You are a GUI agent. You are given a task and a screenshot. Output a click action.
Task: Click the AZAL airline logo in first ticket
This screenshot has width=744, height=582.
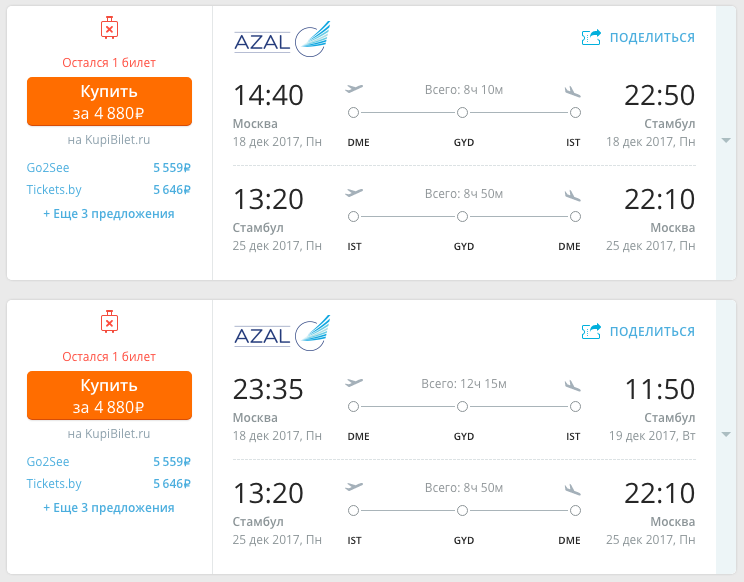[282, 39]
